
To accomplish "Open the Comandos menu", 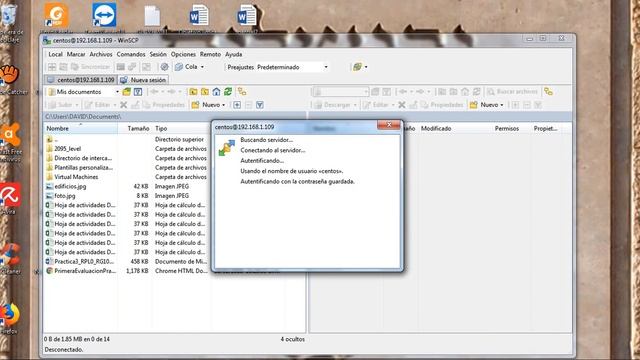I will (131, 54).
